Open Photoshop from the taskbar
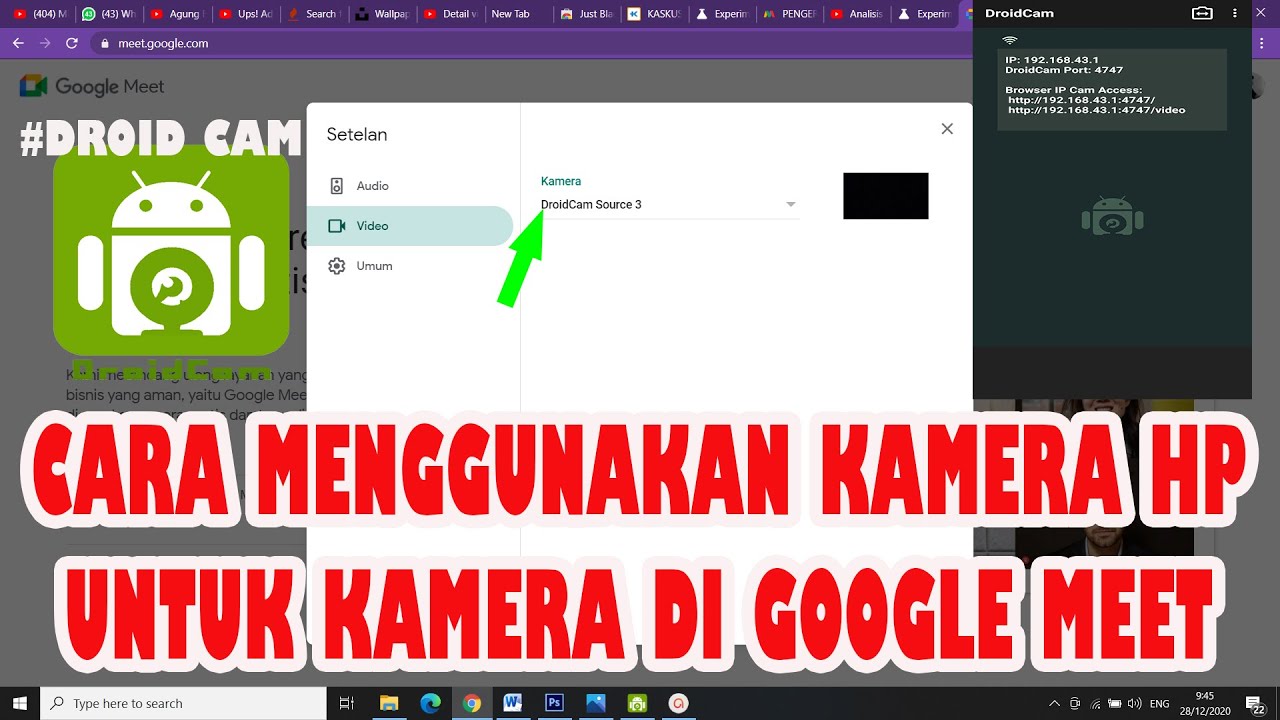This screenshot has height=720, width=1280. (554, 703)
